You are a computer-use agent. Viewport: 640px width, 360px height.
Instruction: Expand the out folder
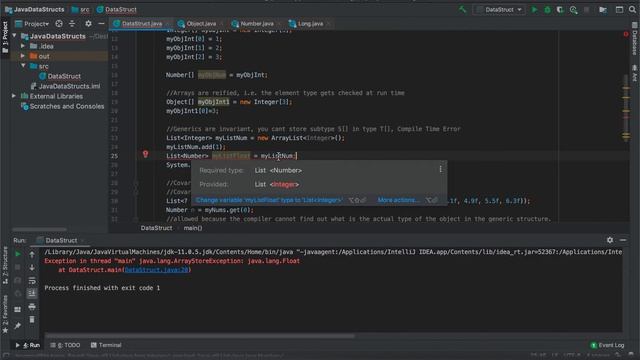(23, 56)
